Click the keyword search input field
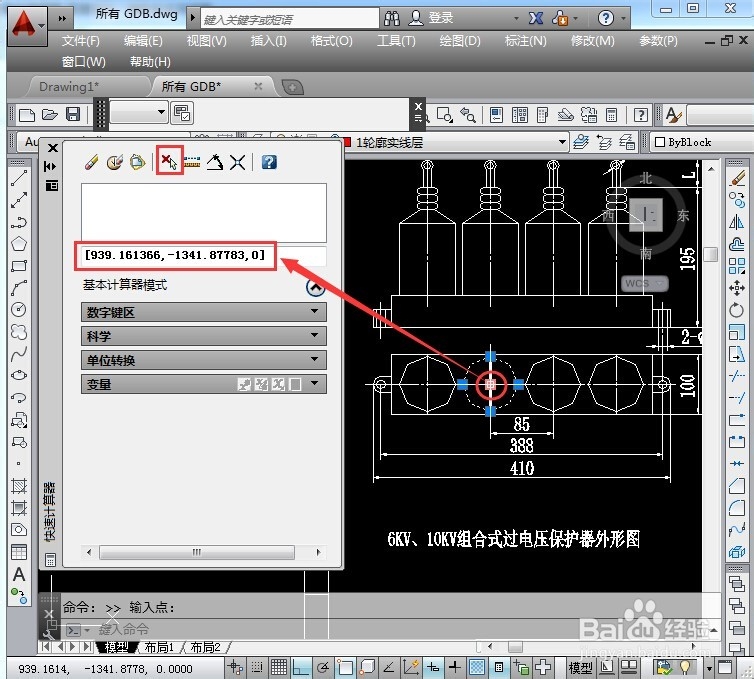Screen dimensions: 754x679 (x=289, y=19)
